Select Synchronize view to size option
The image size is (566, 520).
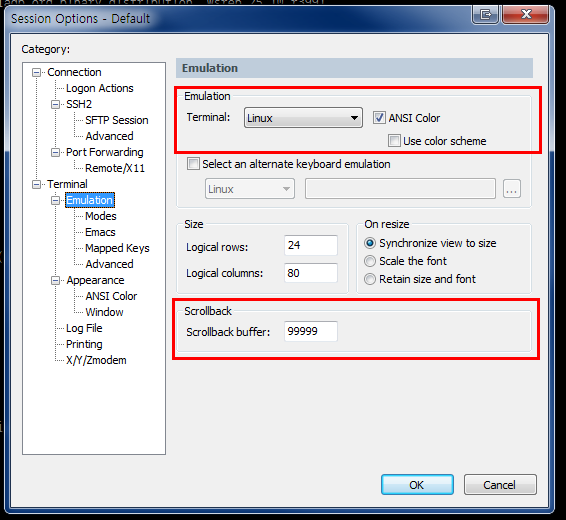point(370,243)
